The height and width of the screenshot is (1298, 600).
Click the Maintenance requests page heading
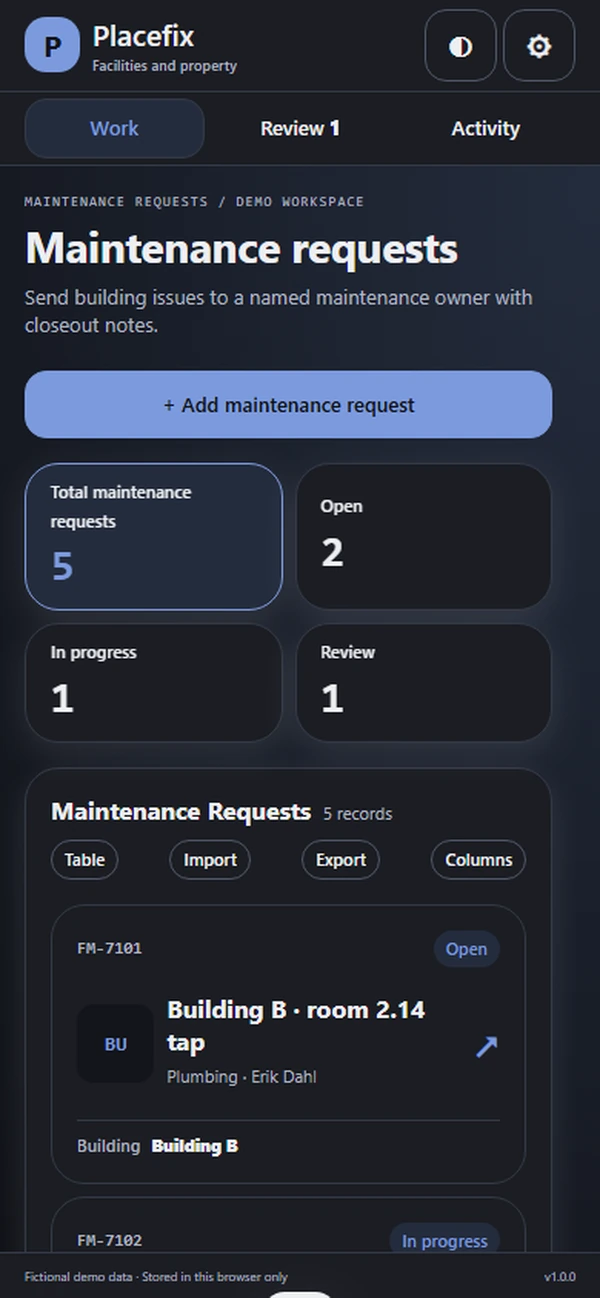[242, 249]
